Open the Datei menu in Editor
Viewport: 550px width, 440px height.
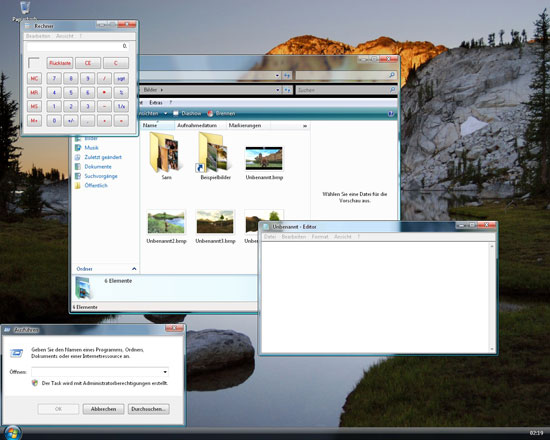click(x=270, y=237)
